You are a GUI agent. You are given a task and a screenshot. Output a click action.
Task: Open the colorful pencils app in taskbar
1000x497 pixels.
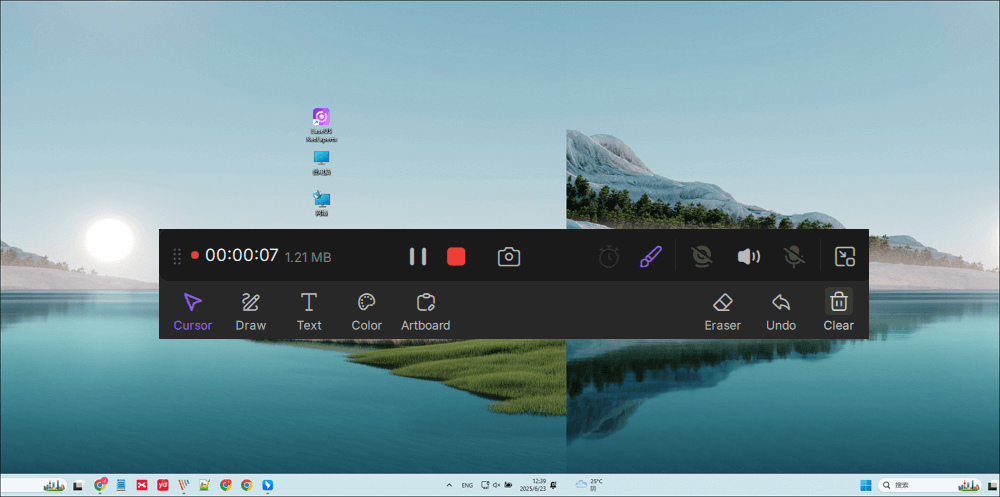(x=184, y=485)
